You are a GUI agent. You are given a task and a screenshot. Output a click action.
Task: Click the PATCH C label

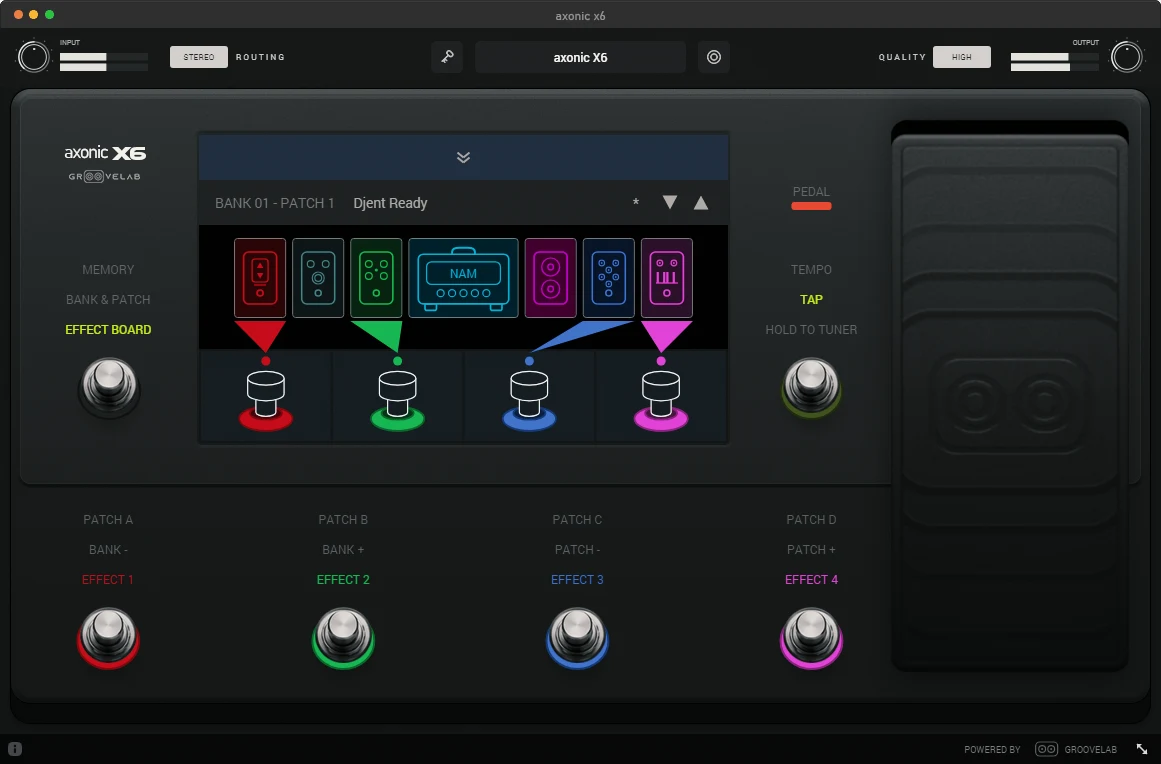(577, 520)
